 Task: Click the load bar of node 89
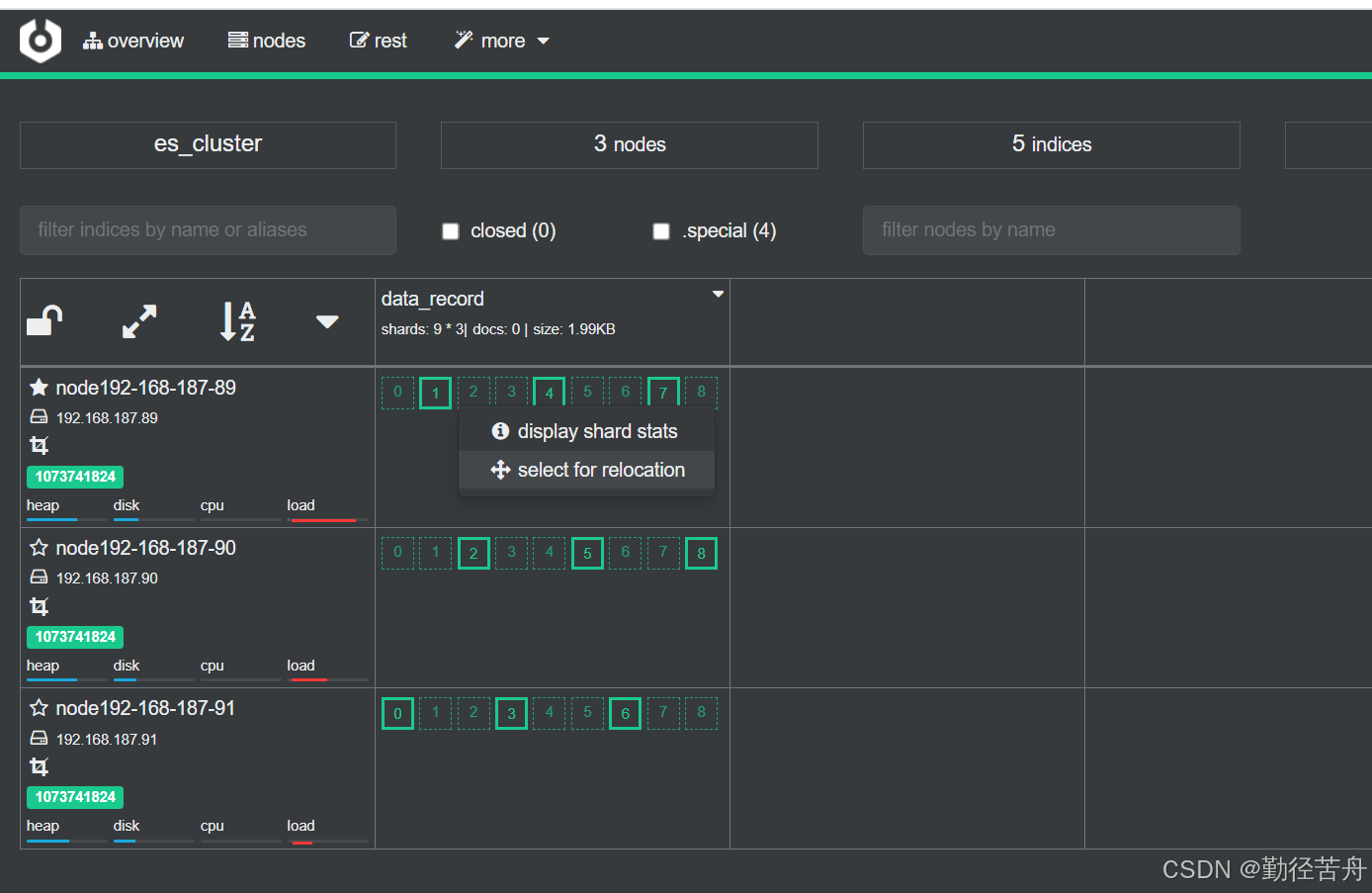pyautogui.click(x=327, y=519)
